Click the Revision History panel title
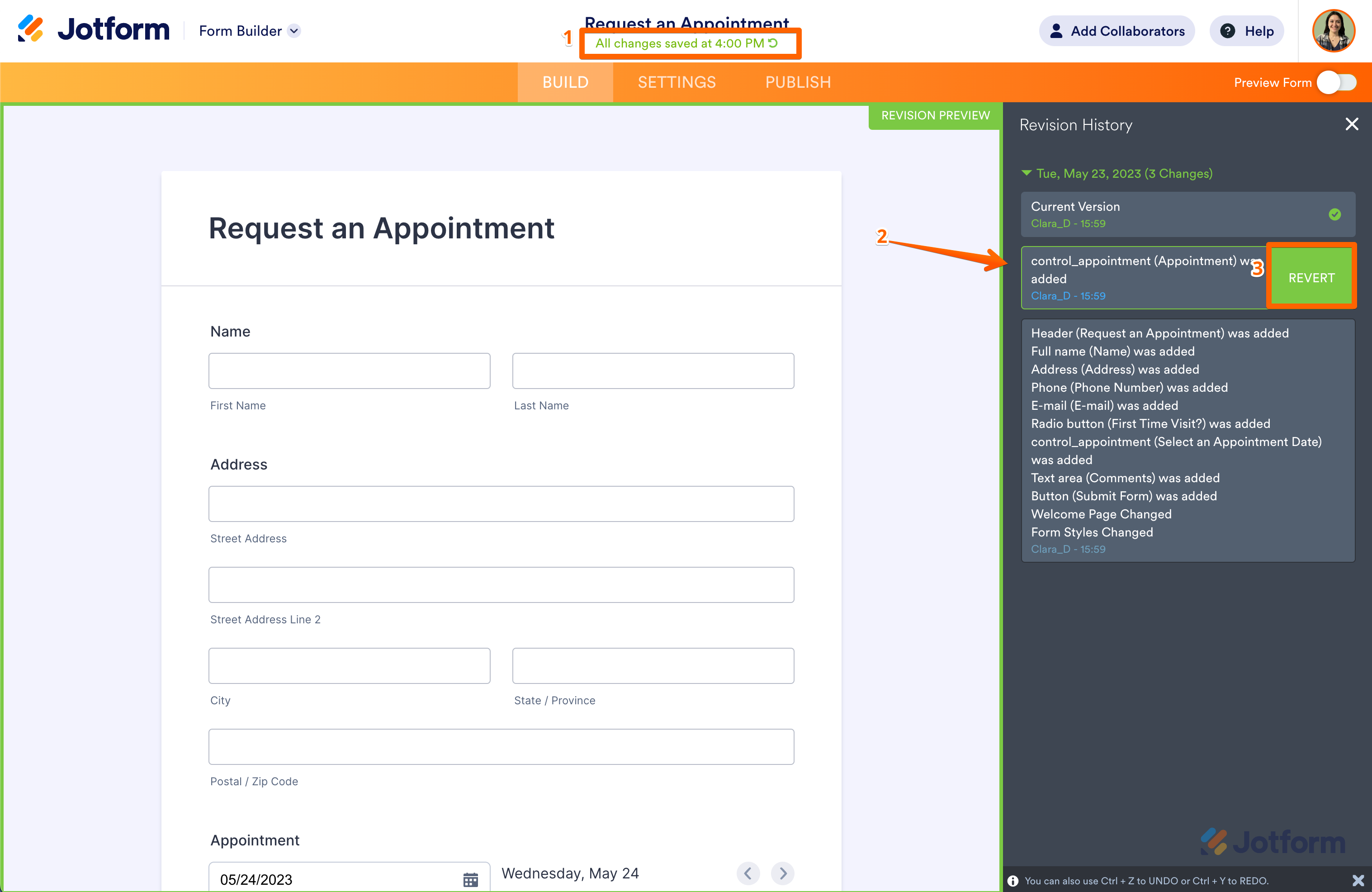The height and width of the screenshot is (892, 1372). (1076, 124)
